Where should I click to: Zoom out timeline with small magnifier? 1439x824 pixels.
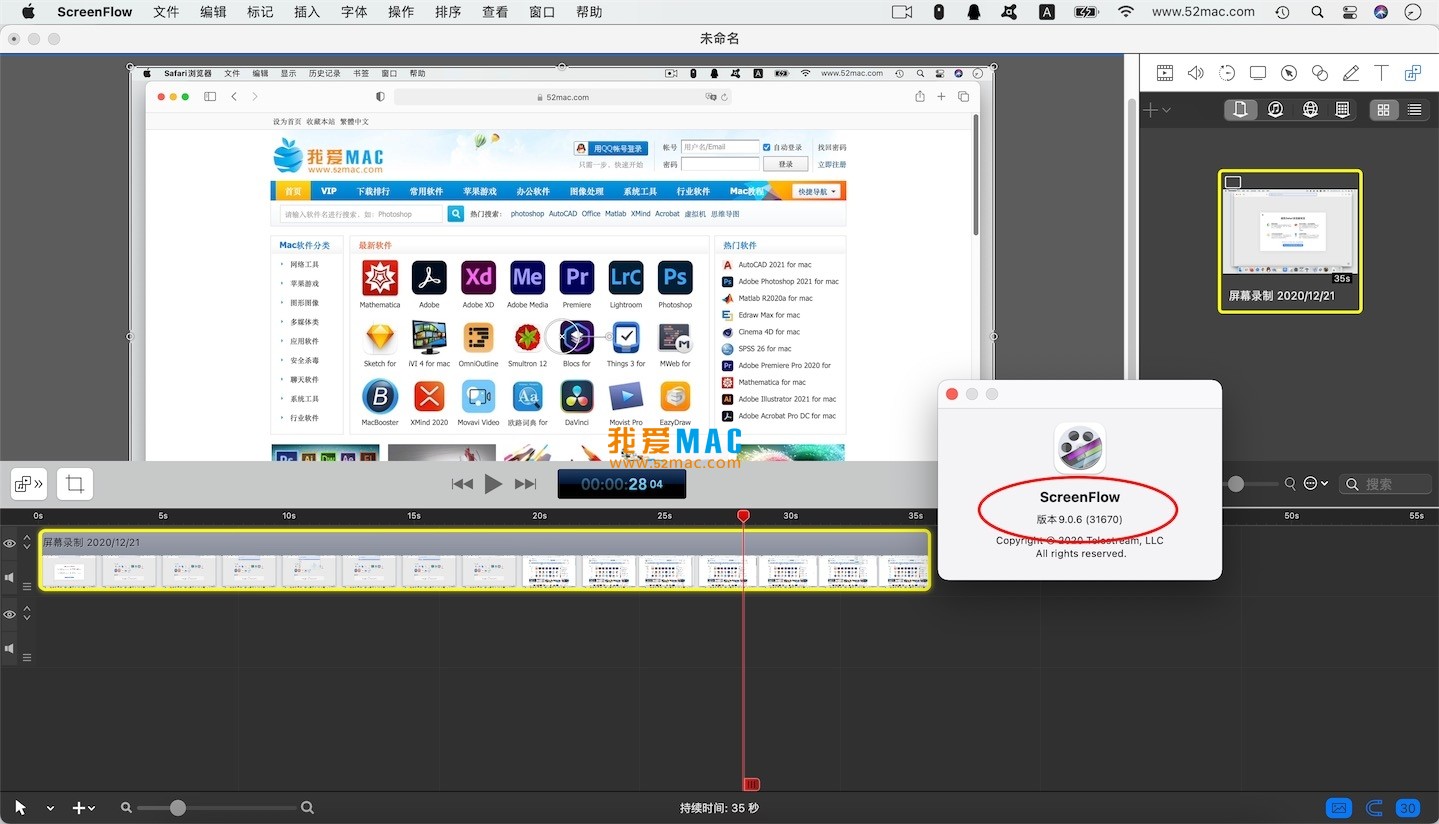click(x=126, y=808)
